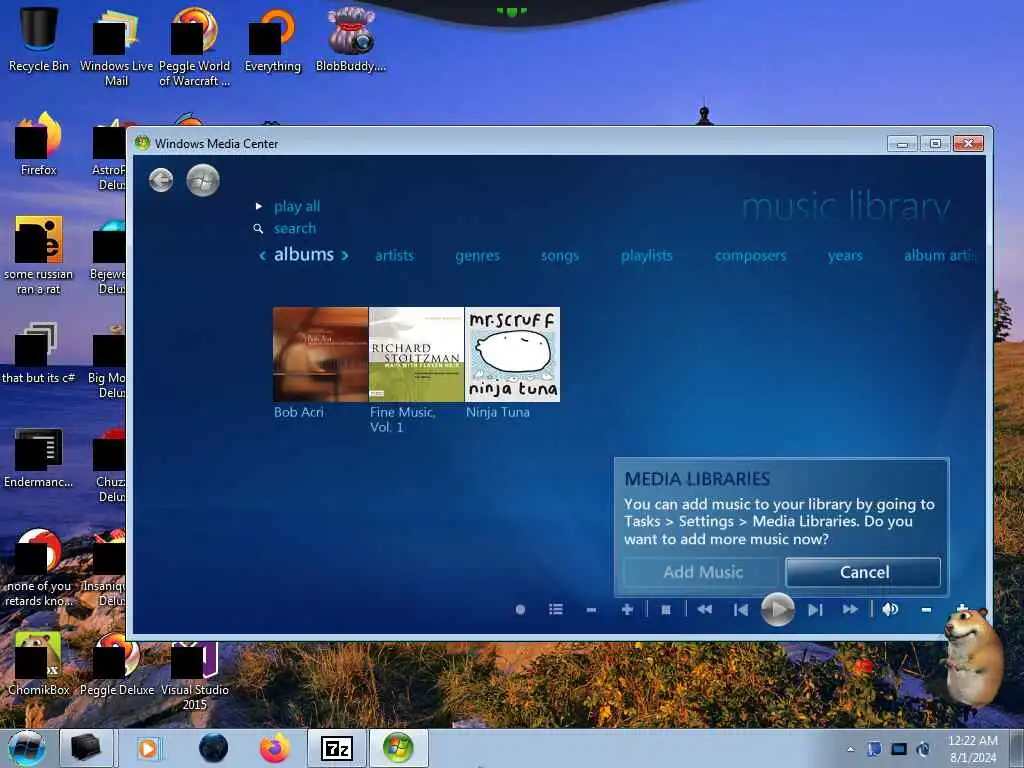The height and width of the screenshot is (768, 1024).
Task: Click the Bob Acri album title
Action: [x=298, y=412]
